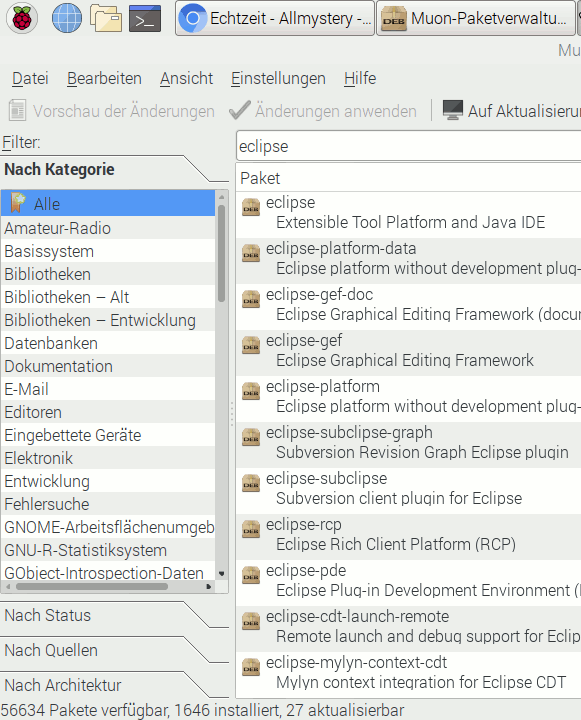Click the eclipse package DEB icon
The height and width of the screenshot is (720, 581).
tap(251, 207)
